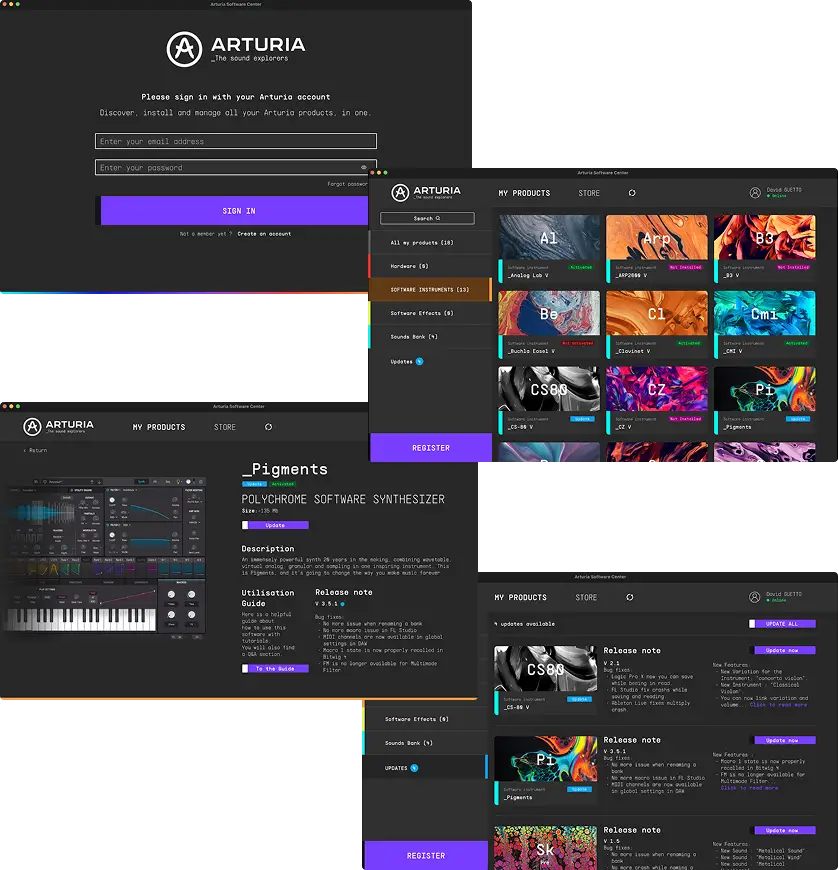Open Updates in the product list sidebar
Screen dimensions: 838x870
(401, 361)
